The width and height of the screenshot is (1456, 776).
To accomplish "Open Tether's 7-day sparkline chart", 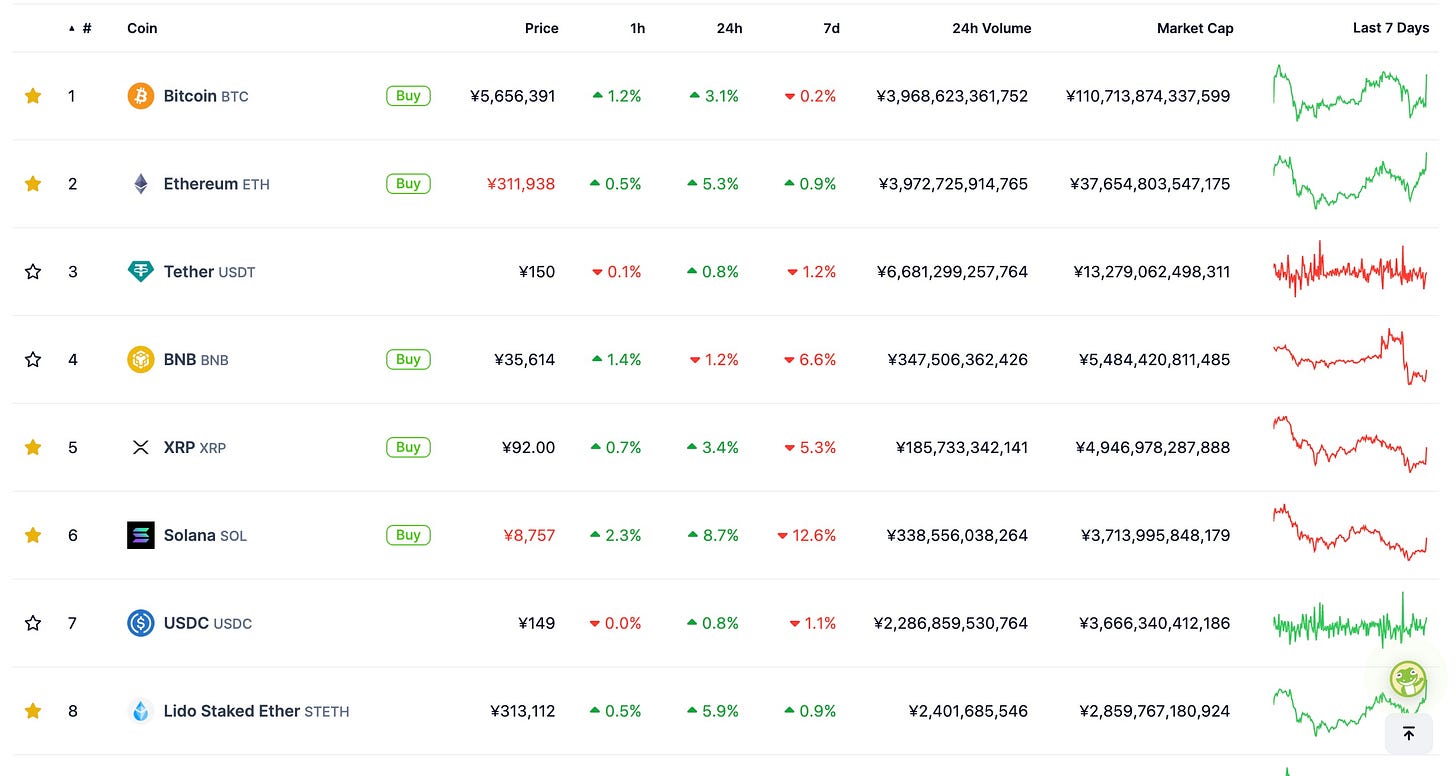I will click(1350, 270).
